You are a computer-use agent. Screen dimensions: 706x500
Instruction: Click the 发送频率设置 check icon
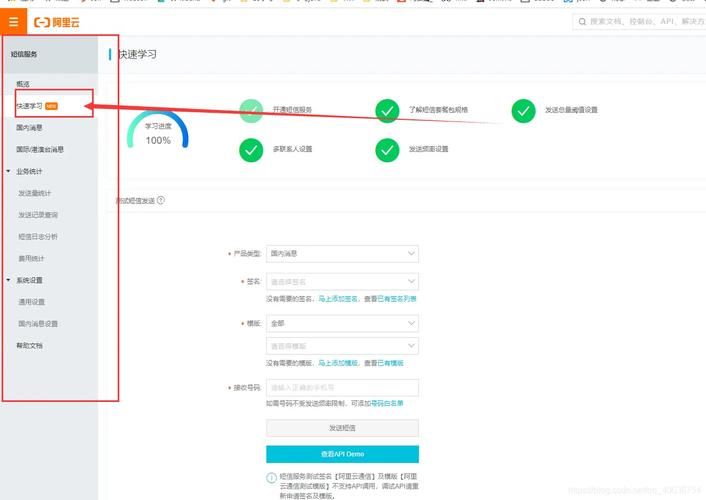(387, 150)
